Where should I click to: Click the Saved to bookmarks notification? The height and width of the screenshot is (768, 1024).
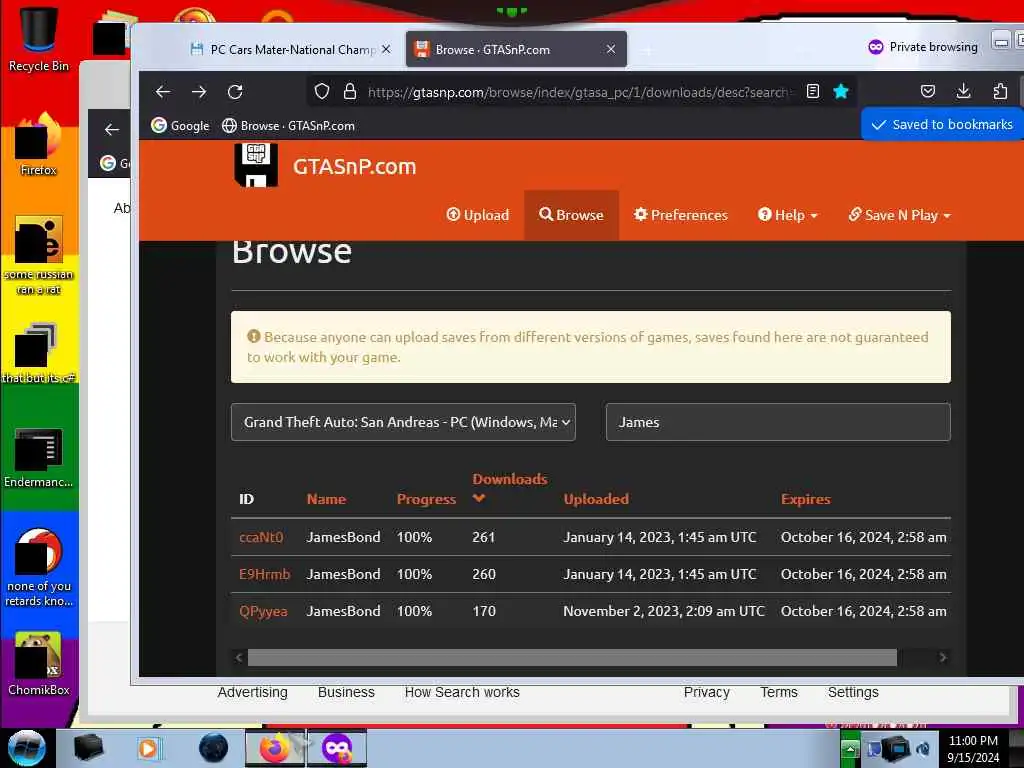coord(942,124)
